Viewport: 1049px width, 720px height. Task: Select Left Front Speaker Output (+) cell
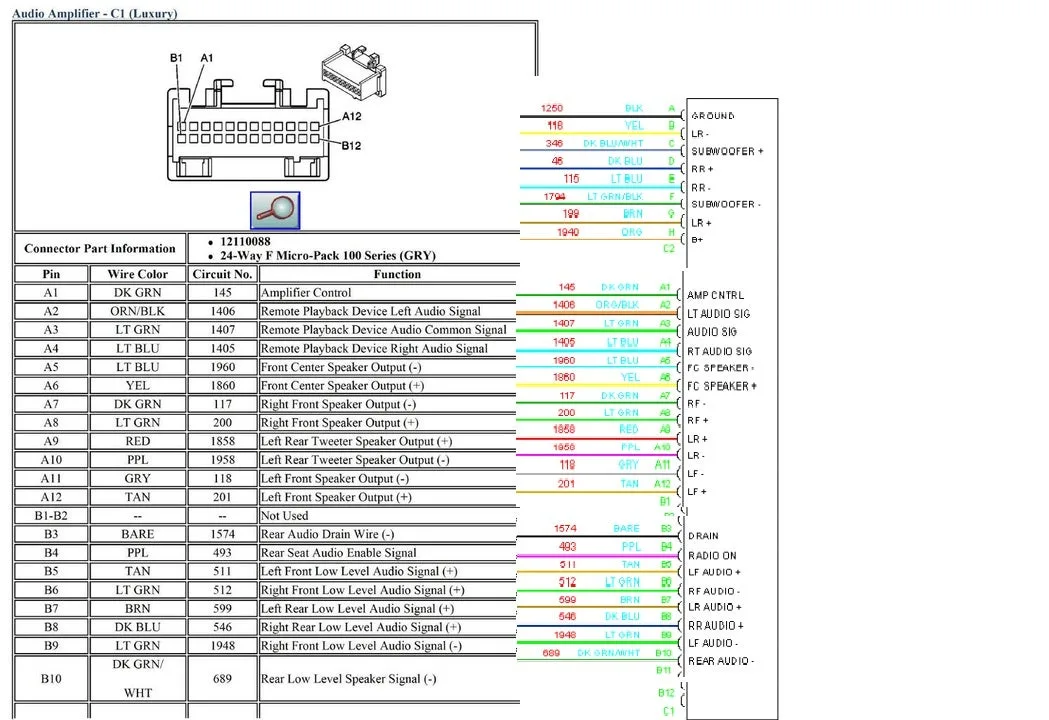pos(390,497)
